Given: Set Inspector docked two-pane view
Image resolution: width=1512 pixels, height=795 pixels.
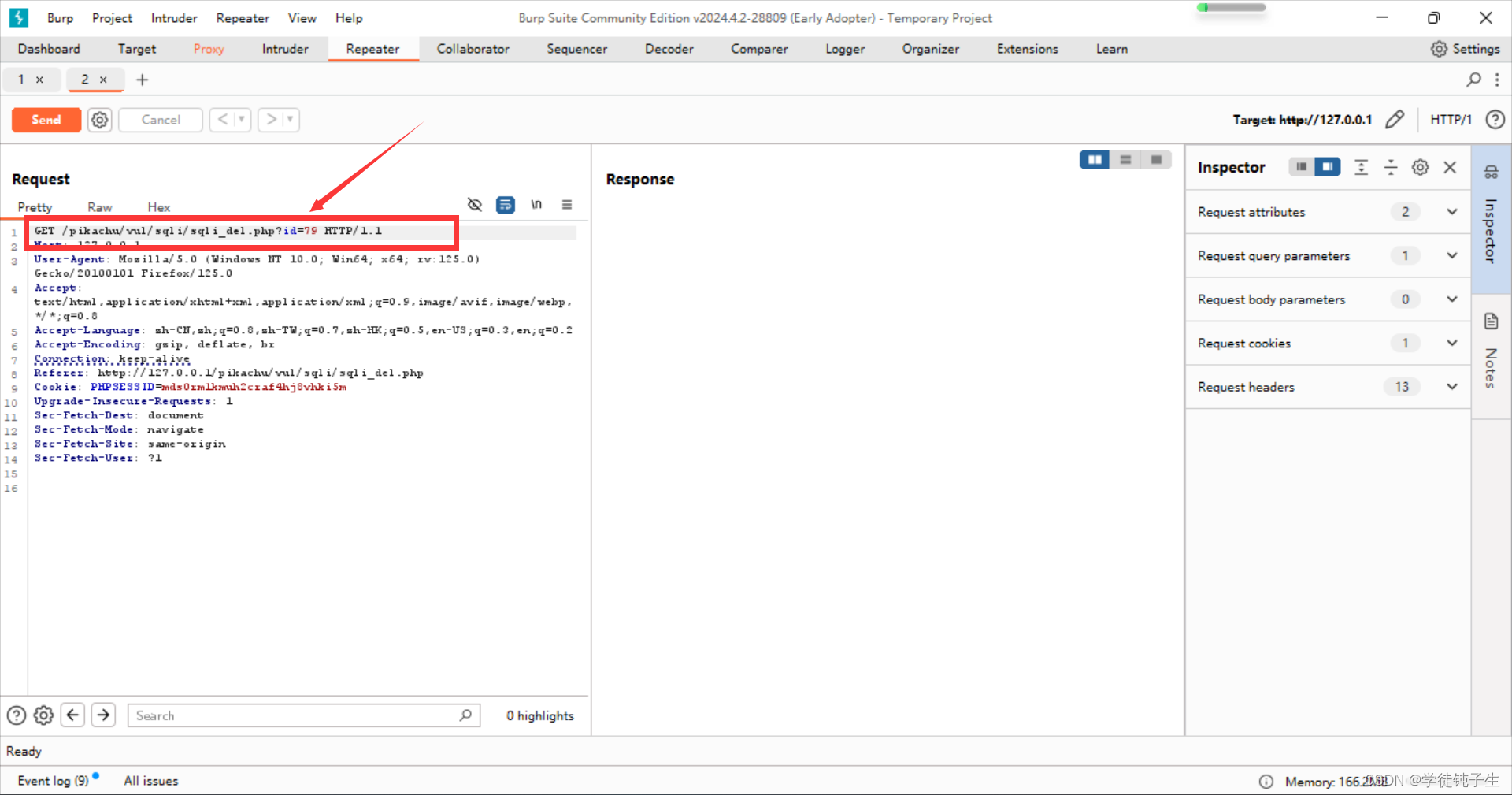Looking at the screenshot, I should click(x=1328, y=167).
